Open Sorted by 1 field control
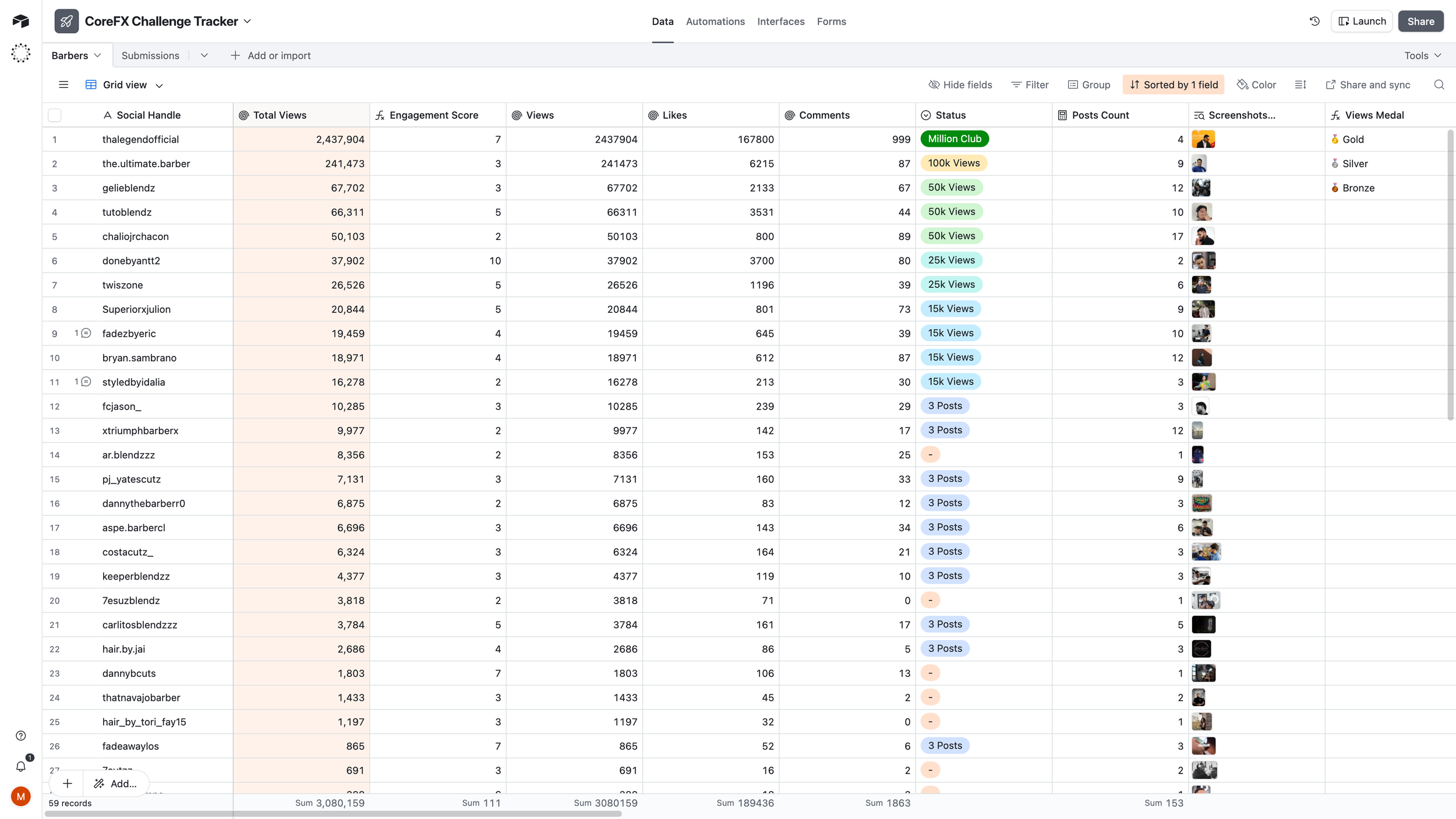This screenshot has height=819, width=1456. pyautogui.click(x=1174, y=85)
